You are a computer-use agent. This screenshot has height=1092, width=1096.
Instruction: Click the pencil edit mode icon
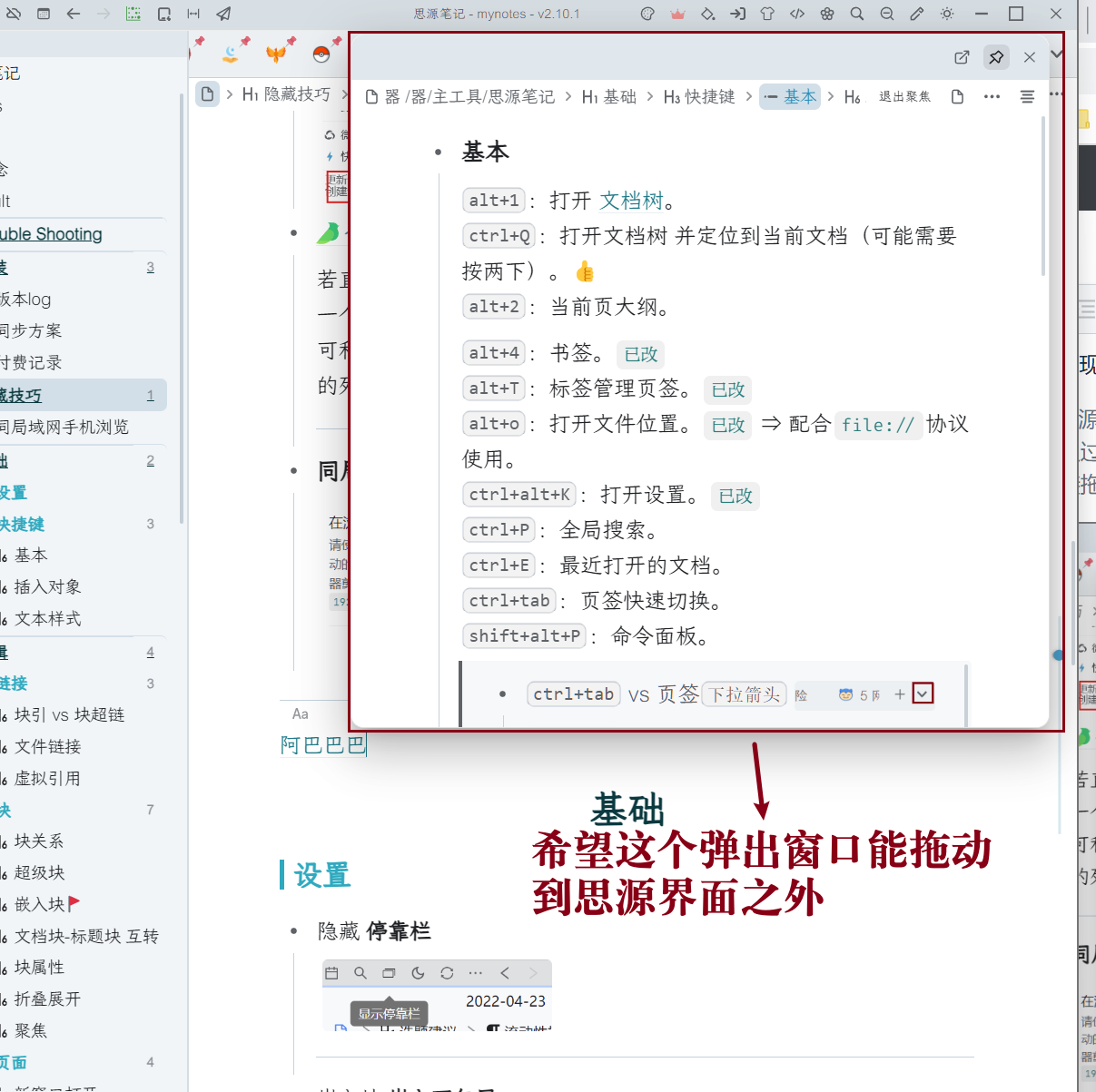click(917, 14)
